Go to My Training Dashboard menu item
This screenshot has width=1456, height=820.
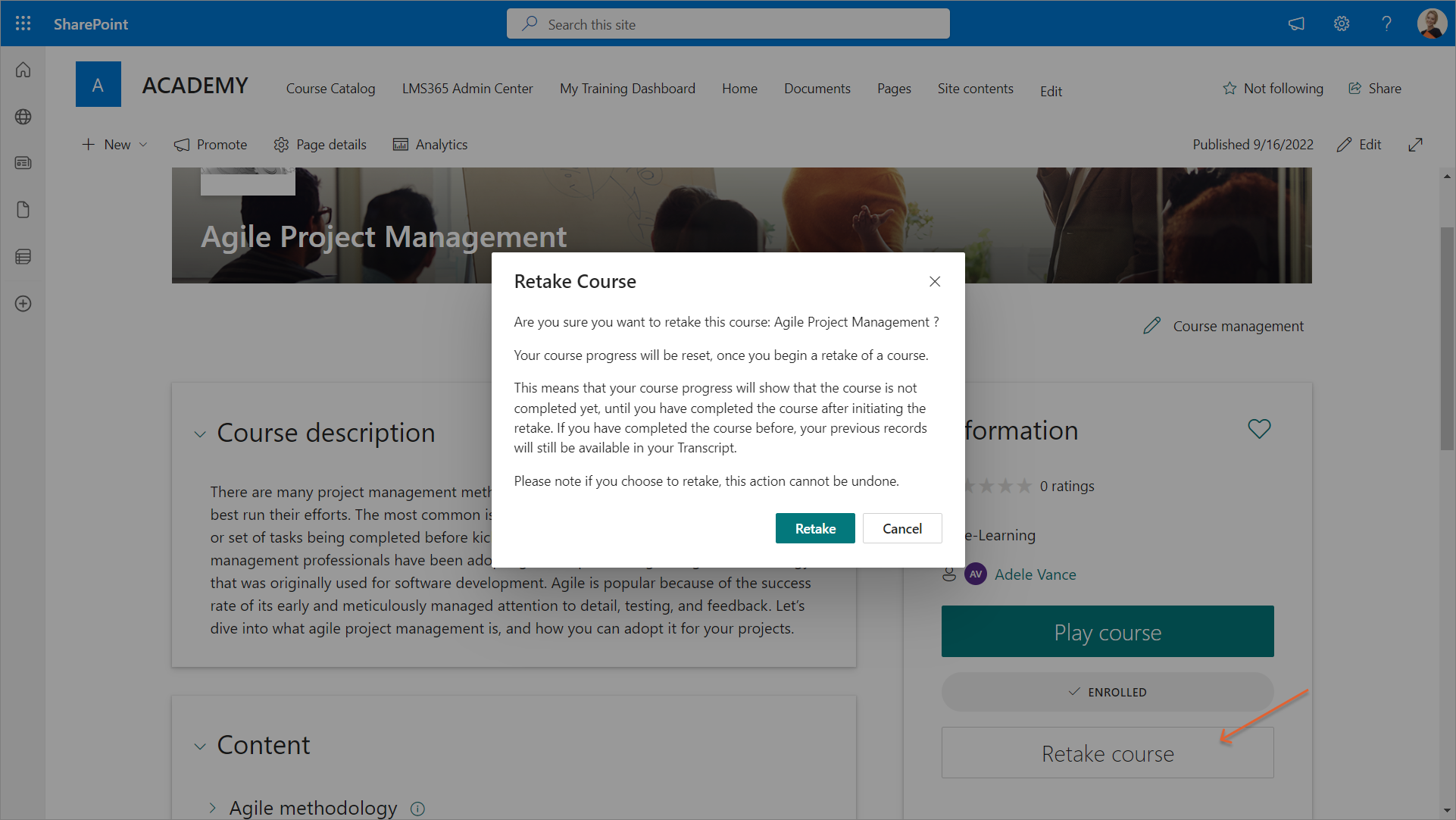pyautogui.click(x=626, y=89)
